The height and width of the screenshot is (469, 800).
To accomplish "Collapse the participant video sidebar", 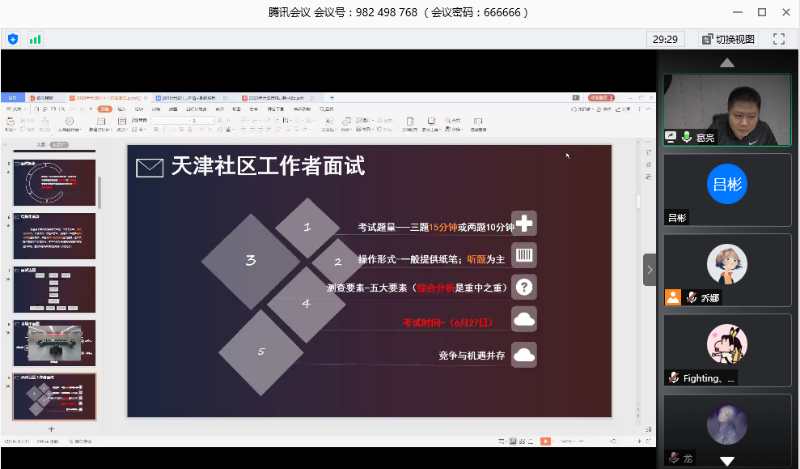I will (649, 270).
